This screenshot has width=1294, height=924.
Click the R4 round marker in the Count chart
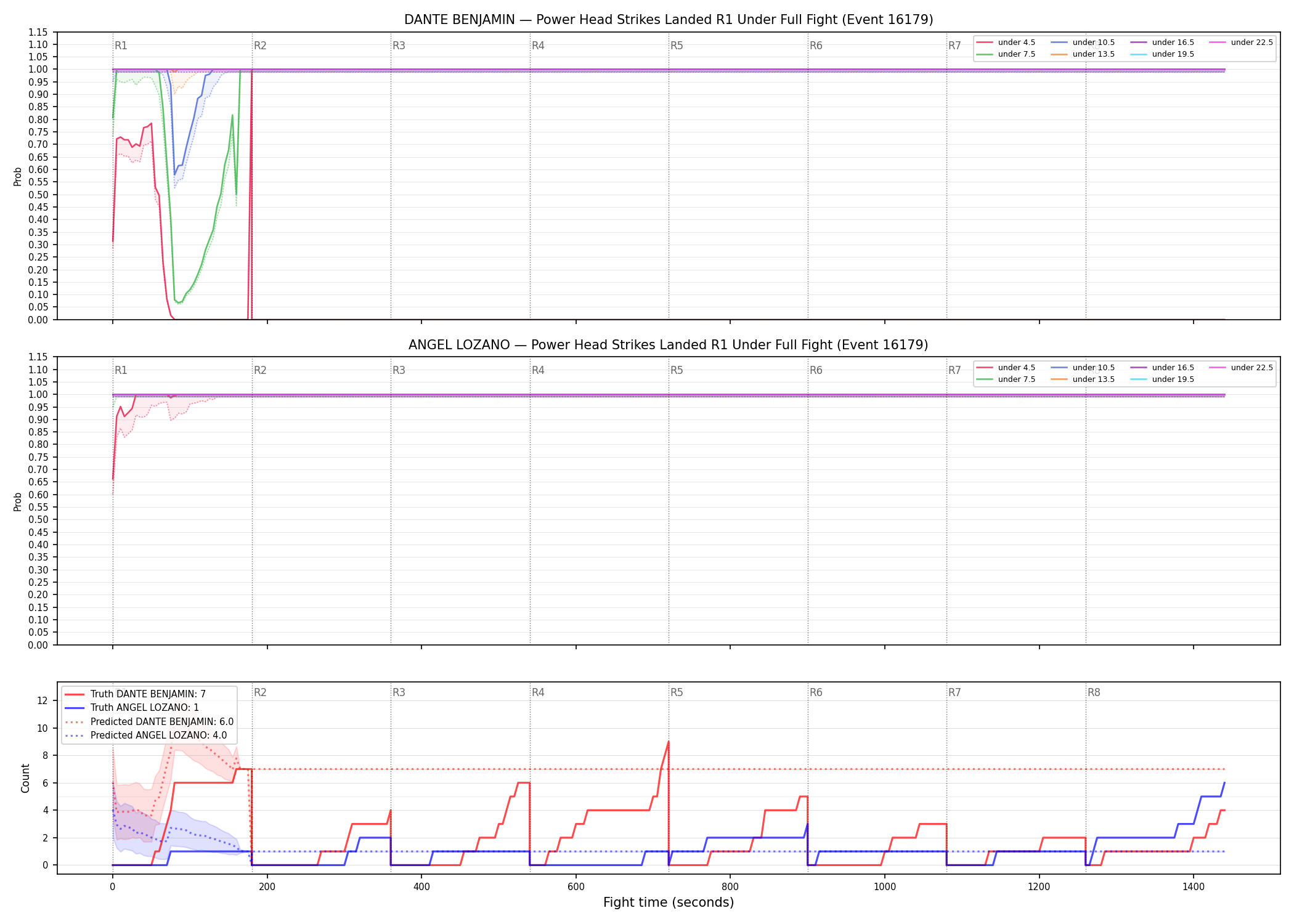click(x=538, y=692)
